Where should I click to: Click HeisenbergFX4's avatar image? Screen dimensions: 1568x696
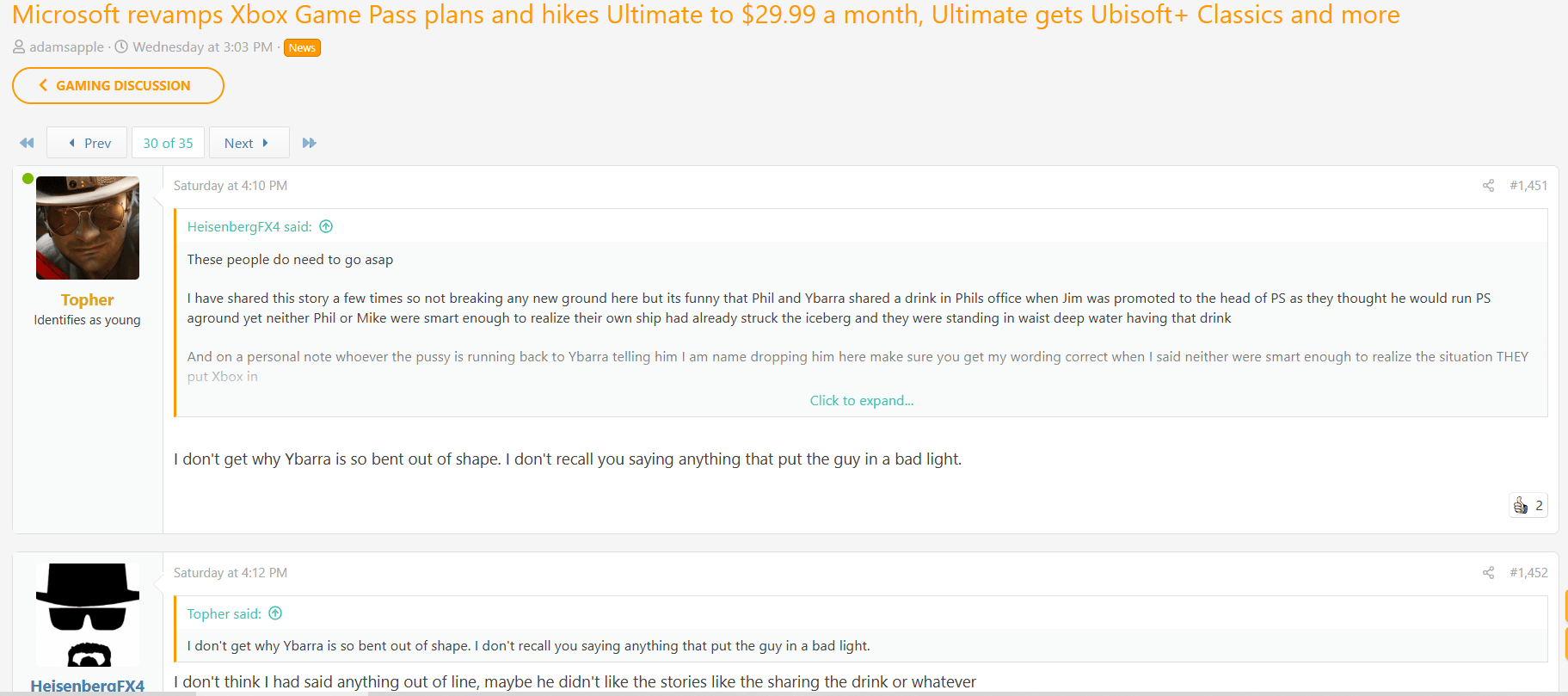click(88, 615)
